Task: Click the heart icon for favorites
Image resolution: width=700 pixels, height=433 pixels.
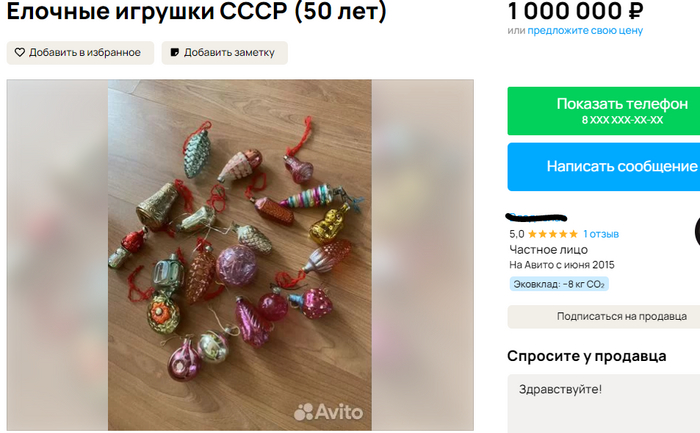Action: 20,53
